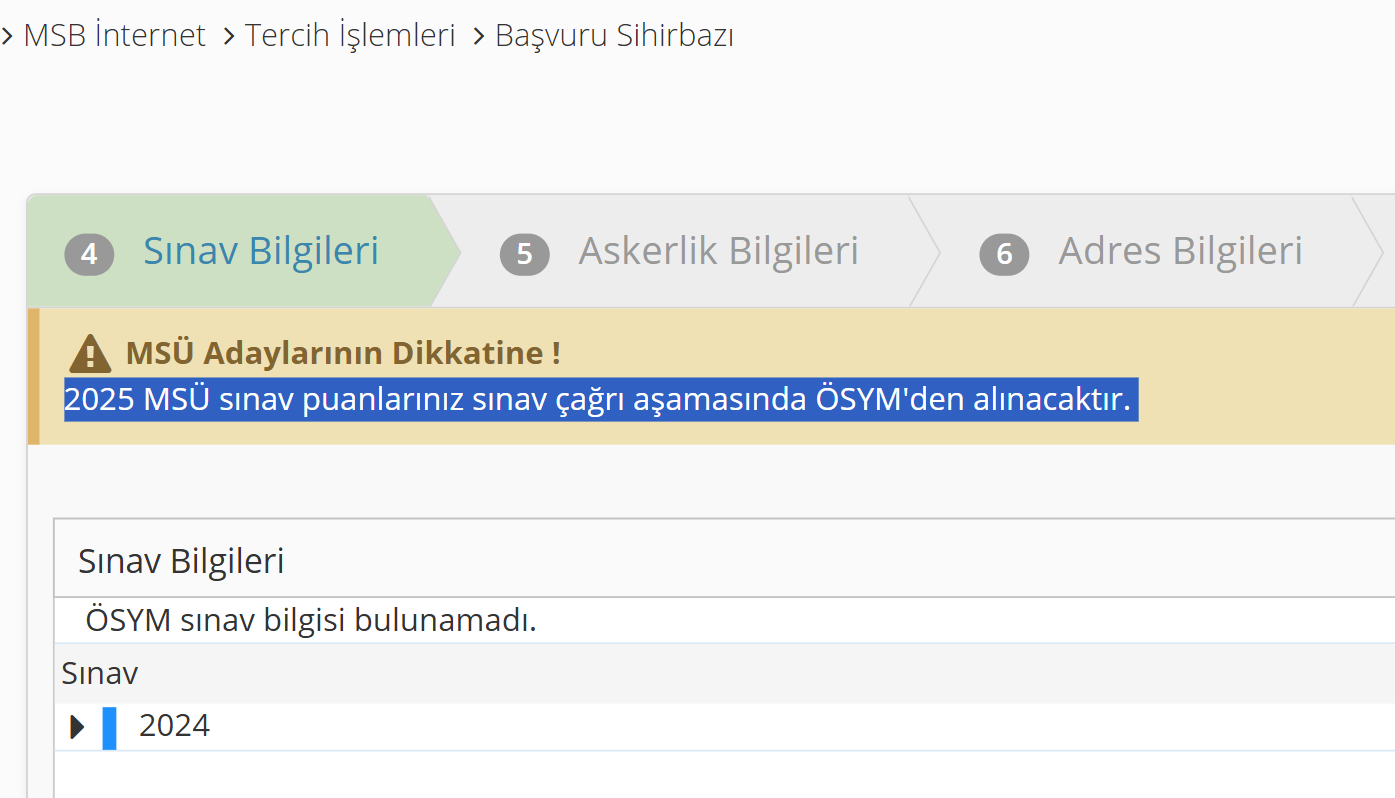Viewport: 1395px width, 798px height.
Task: Click the chevron before Tercih İşlemleri breadcrumb
Action: click(229, 37)
